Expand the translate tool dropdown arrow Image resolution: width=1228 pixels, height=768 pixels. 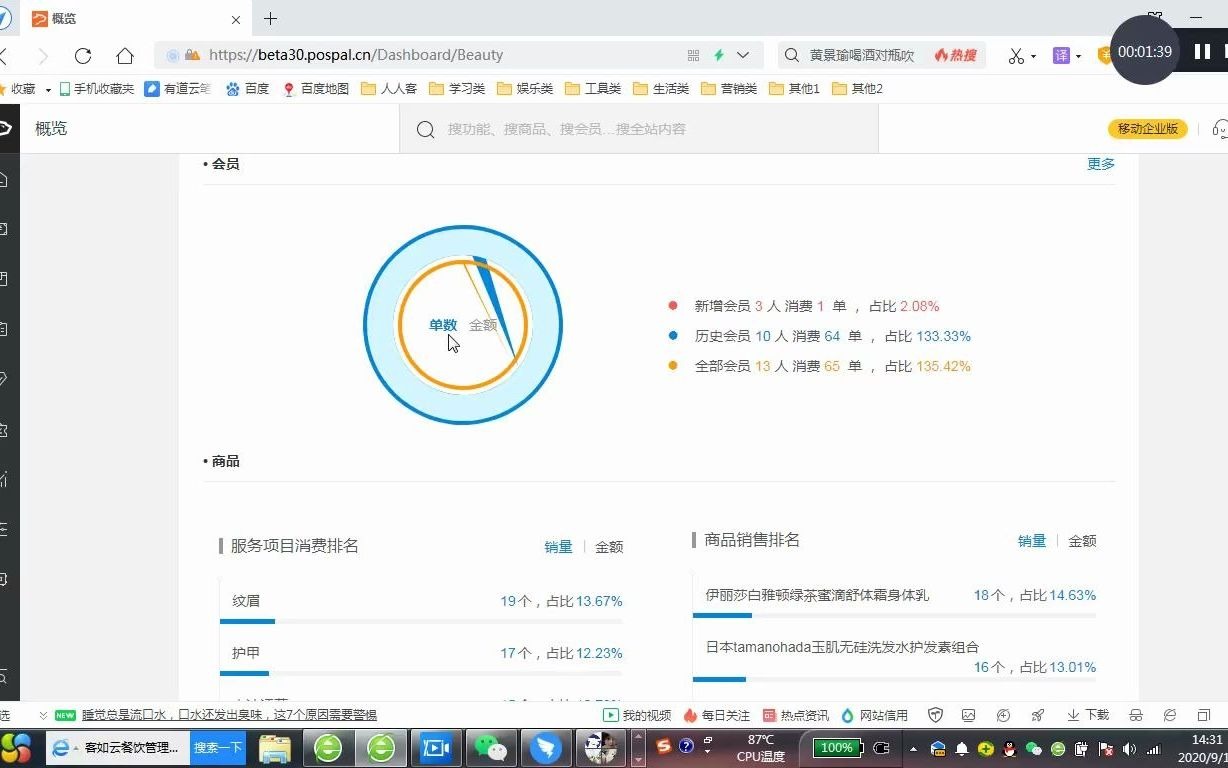pos(1078,56)
